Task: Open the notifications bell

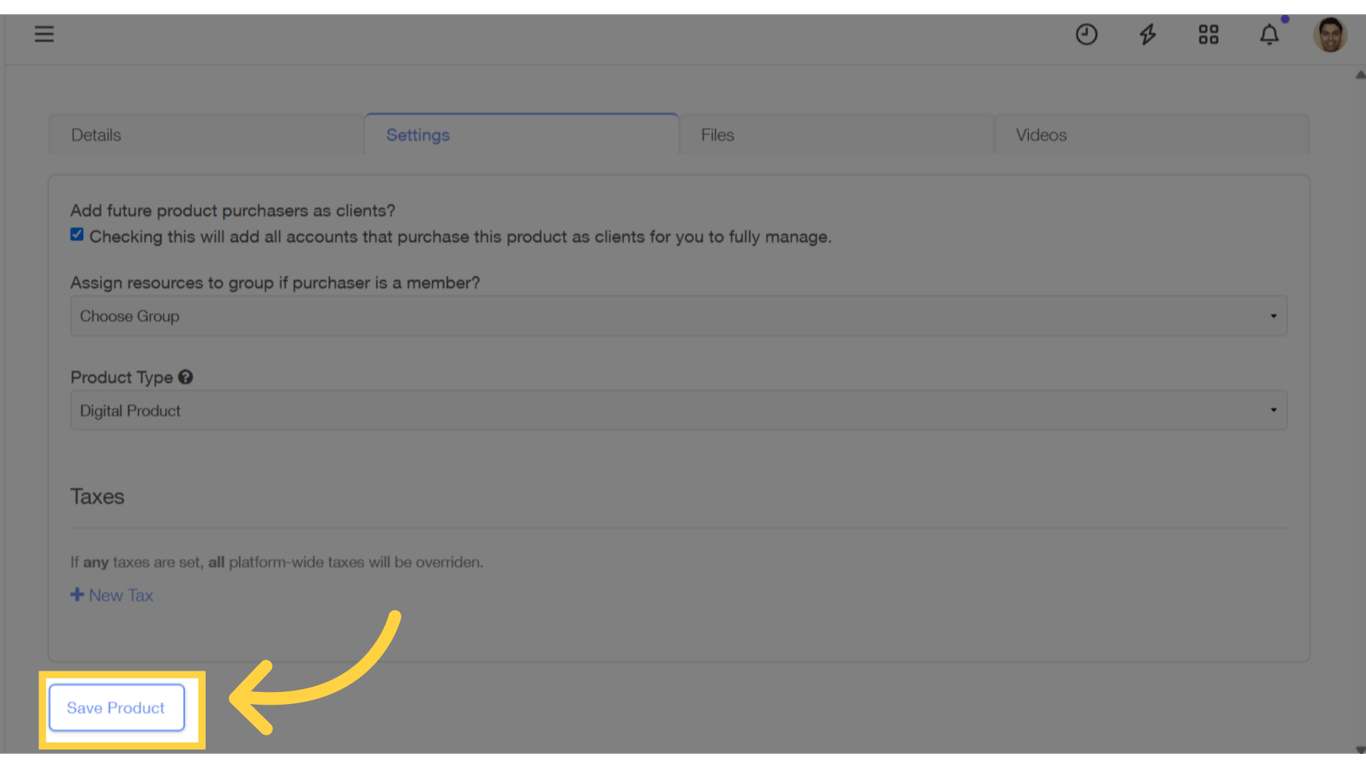Action: click(1269, 34)
